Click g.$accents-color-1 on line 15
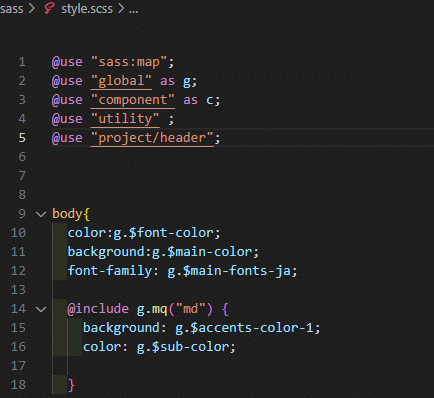 [244, 328]
